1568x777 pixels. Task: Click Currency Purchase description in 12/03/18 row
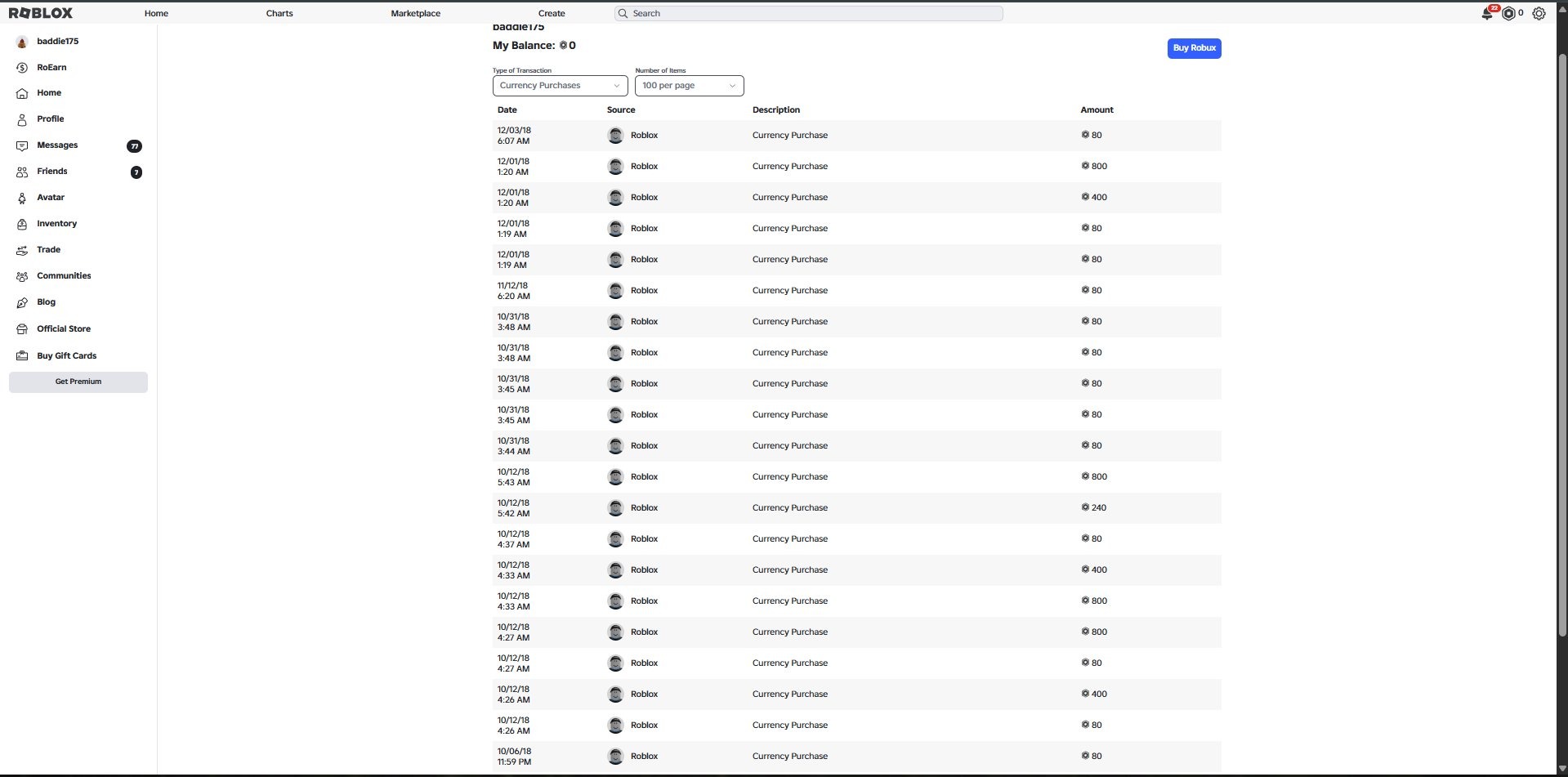[790, 136]
